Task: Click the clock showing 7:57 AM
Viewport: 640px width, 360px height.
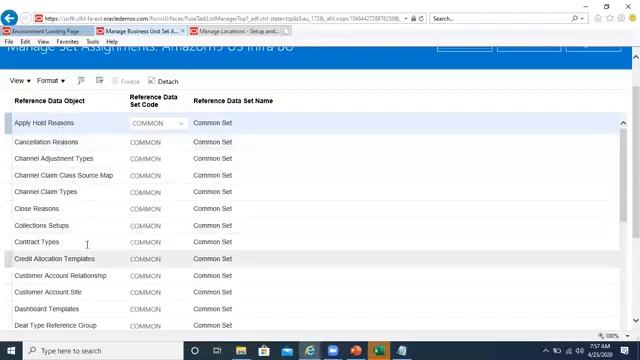Action: (x=600, y=347)
